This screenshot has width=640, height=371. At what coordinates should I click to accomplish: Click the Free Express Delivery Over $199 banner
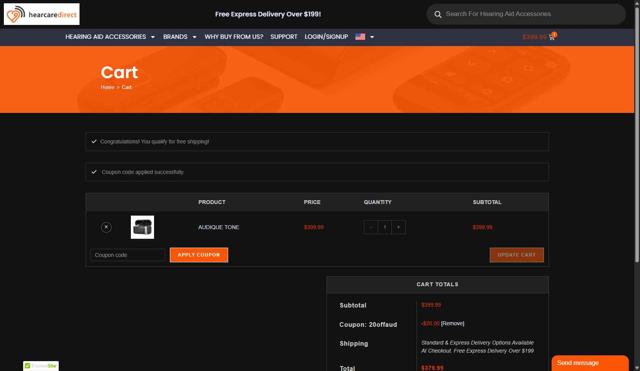click(x=268, y=14)
